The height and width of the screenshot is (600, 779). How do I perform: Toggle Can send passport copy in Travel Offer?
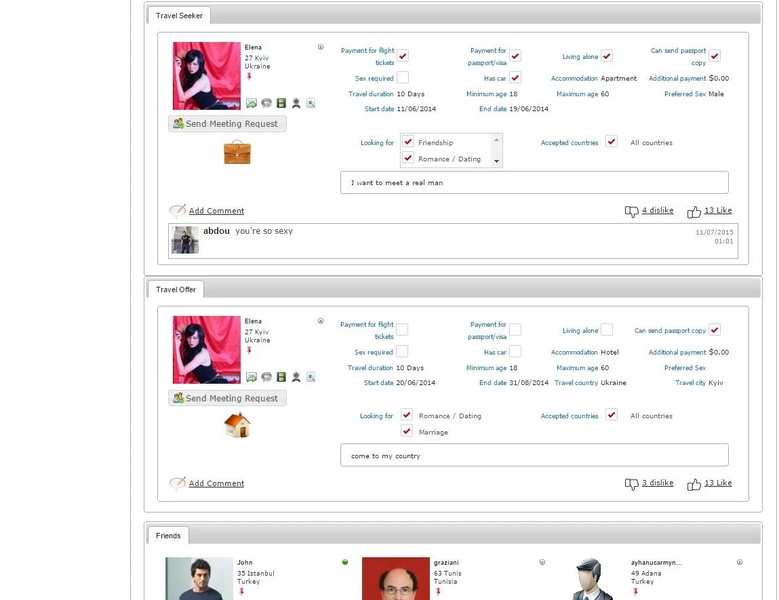[714, 329]
